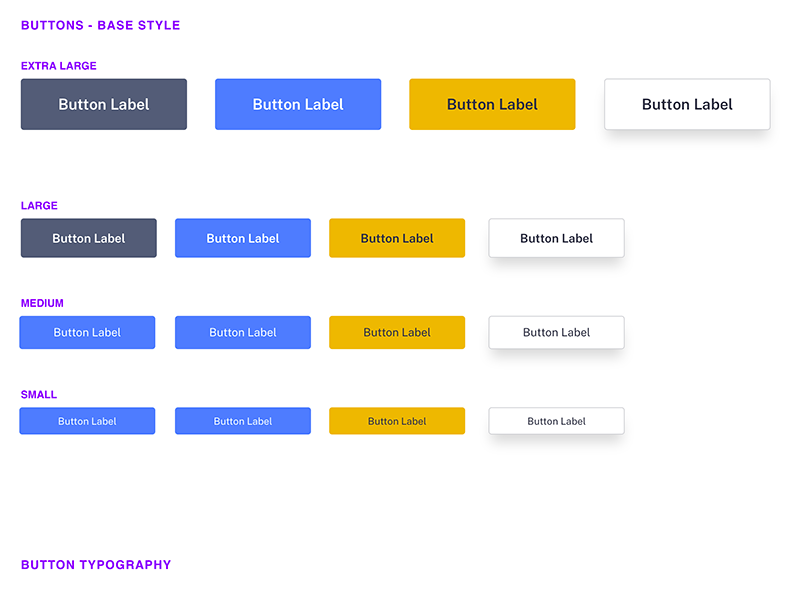800x600 pixels.
Task: Activate the medium yellow Button Label
Action: tap(397, 333)
